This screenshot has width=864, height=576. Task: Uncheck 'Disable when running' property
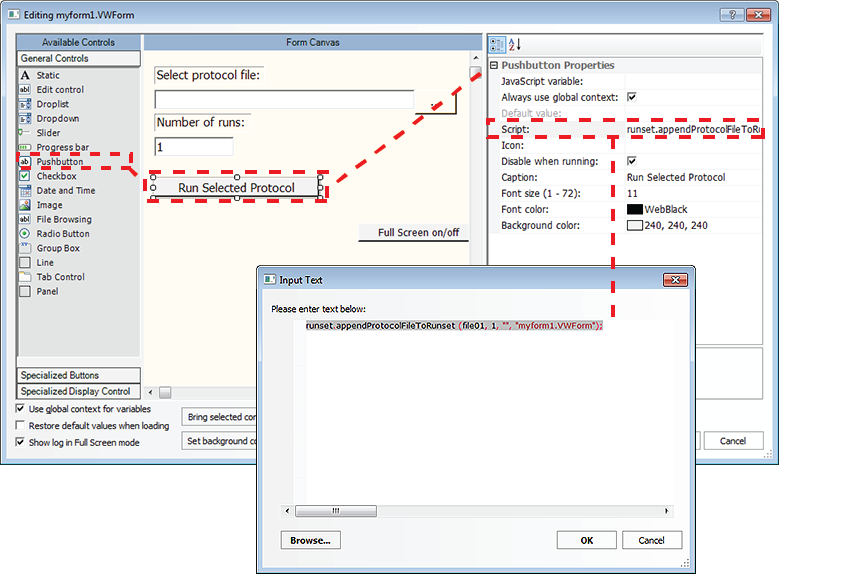coord(631,161)
